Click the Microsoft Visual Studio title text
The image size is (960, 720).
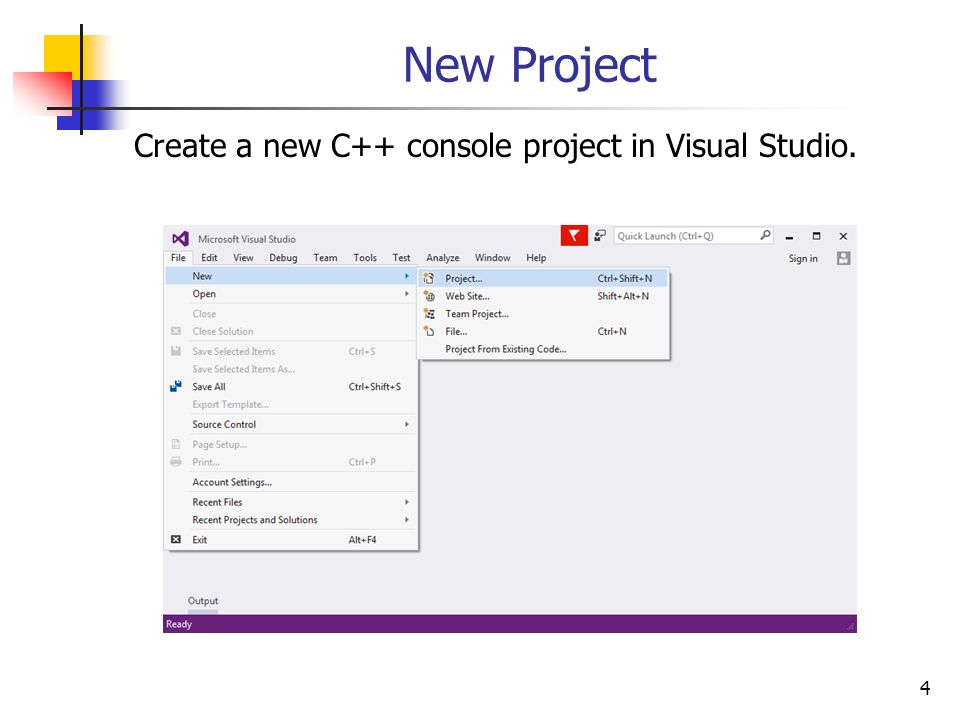[x=247, y=239]
